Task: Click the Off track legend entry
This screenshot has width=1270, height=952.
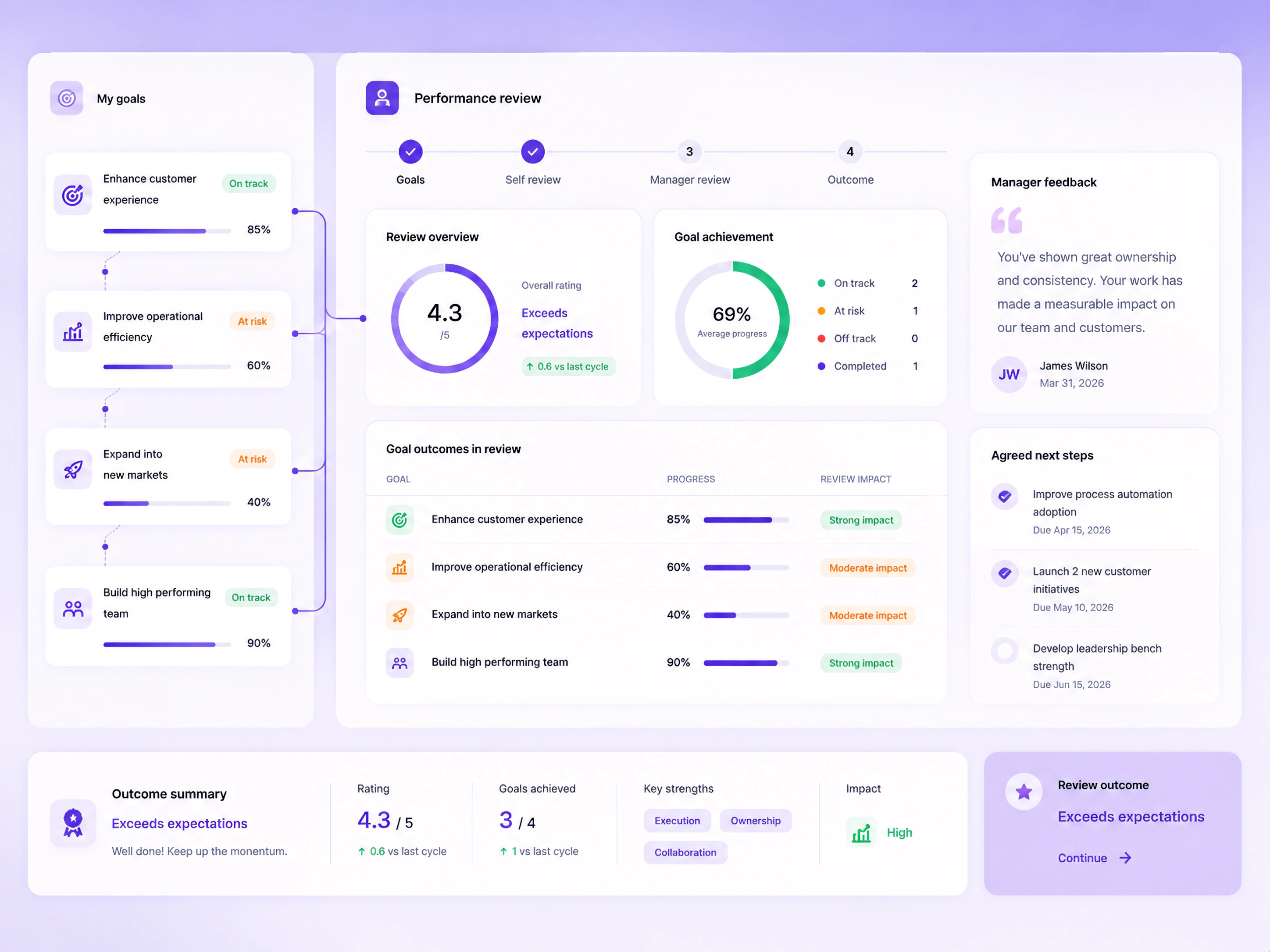Action: [867, 338]
